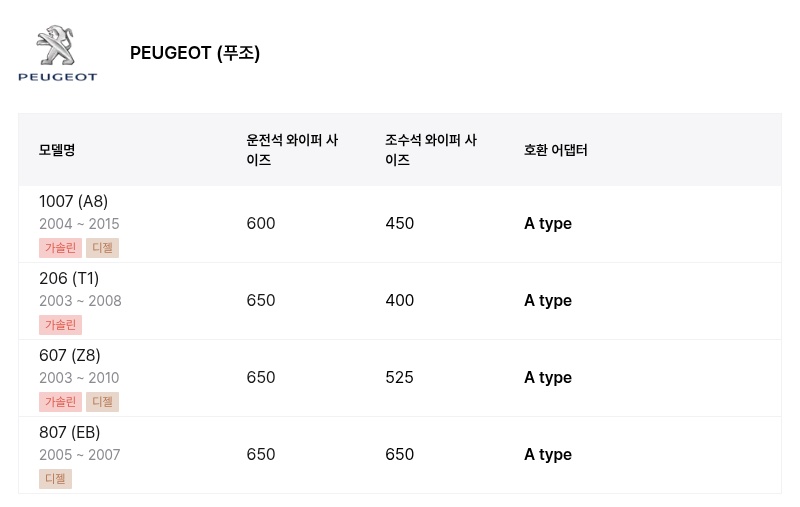Select A type adapter for 807 (EB)
This screenshot has height=507, width=800.
pos(548,455)
